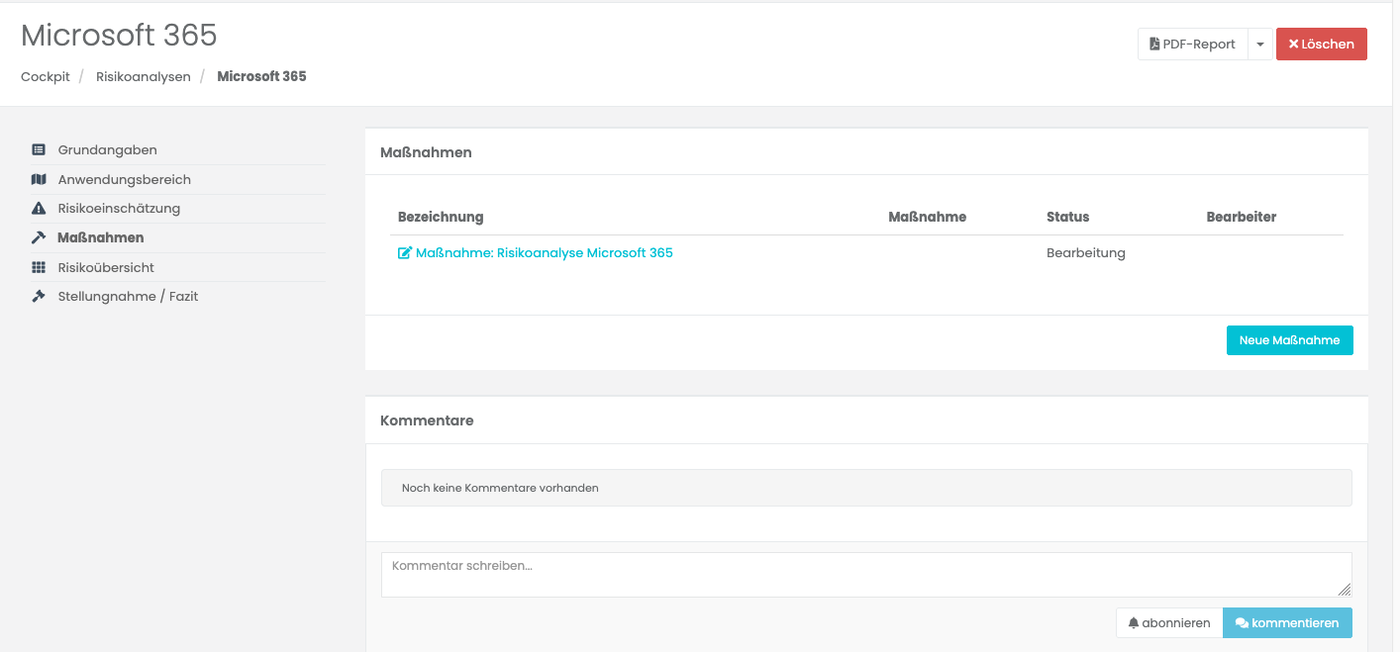
Task: Click the PDF file icon in PDF-Report button
Action: point(1154,44)
